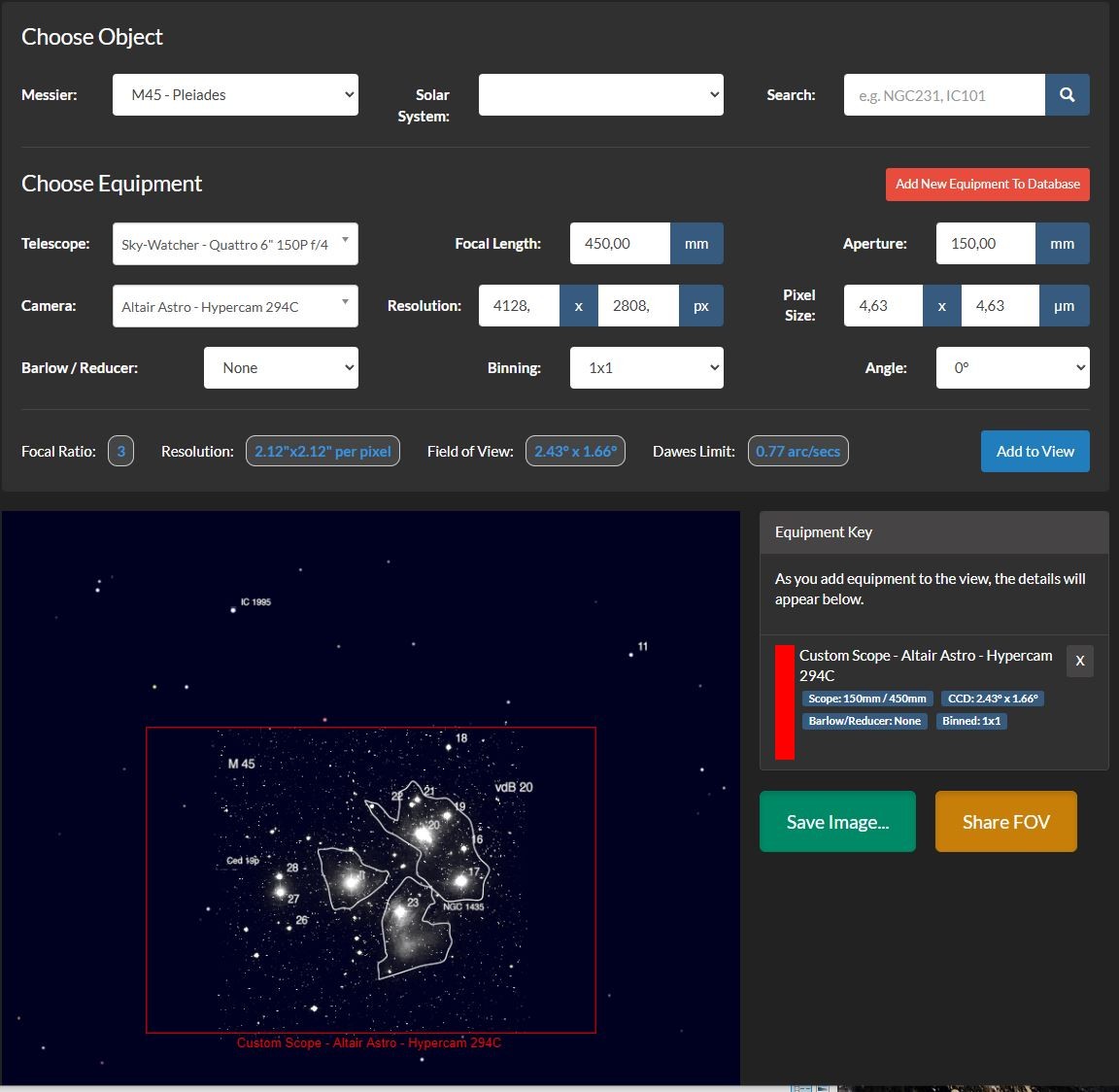The height and width of the screenshot is (1092, 1119).
Task: Click the Aperture input field
Action: point(986,244)
